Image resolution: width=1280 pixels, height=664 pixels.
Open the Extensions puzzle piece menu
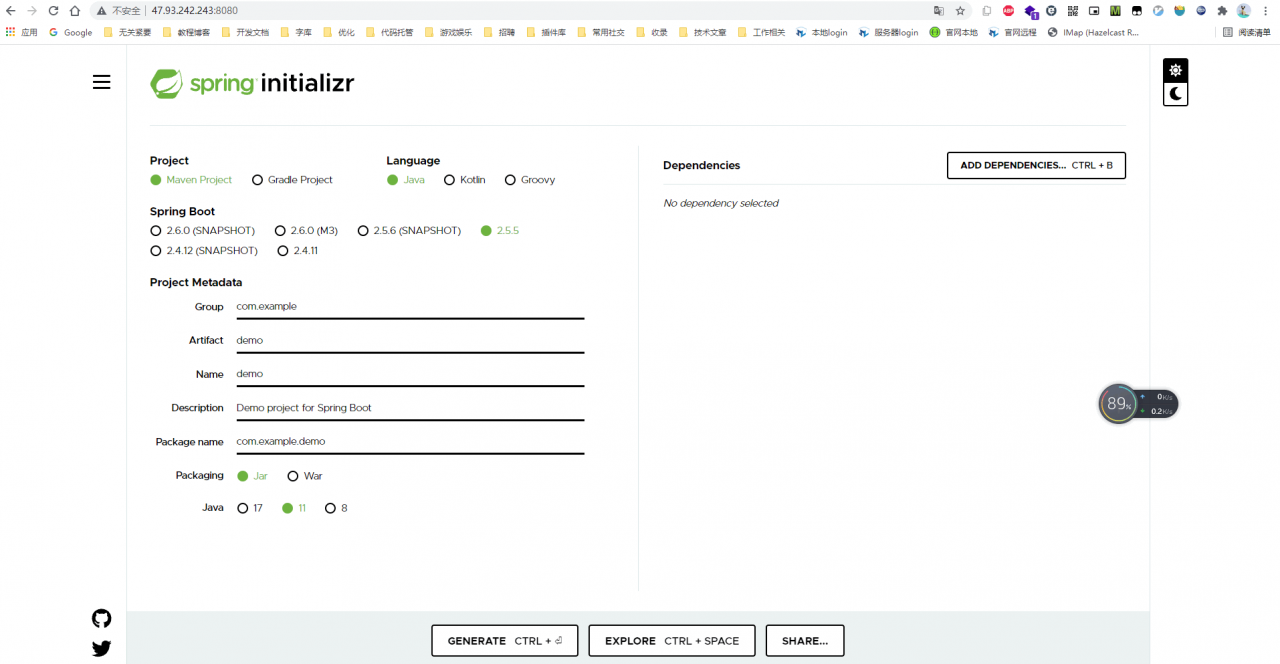(1222, 11)
